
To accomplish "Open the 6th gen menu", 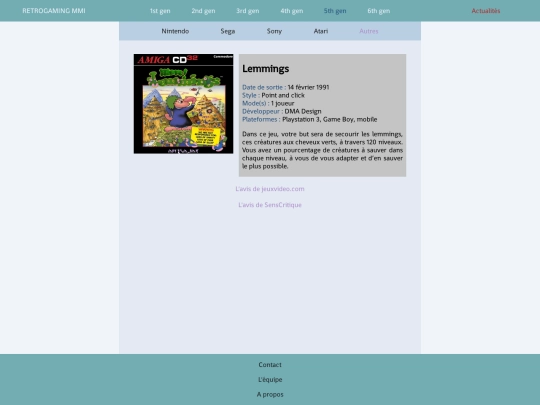I will 378,11.
